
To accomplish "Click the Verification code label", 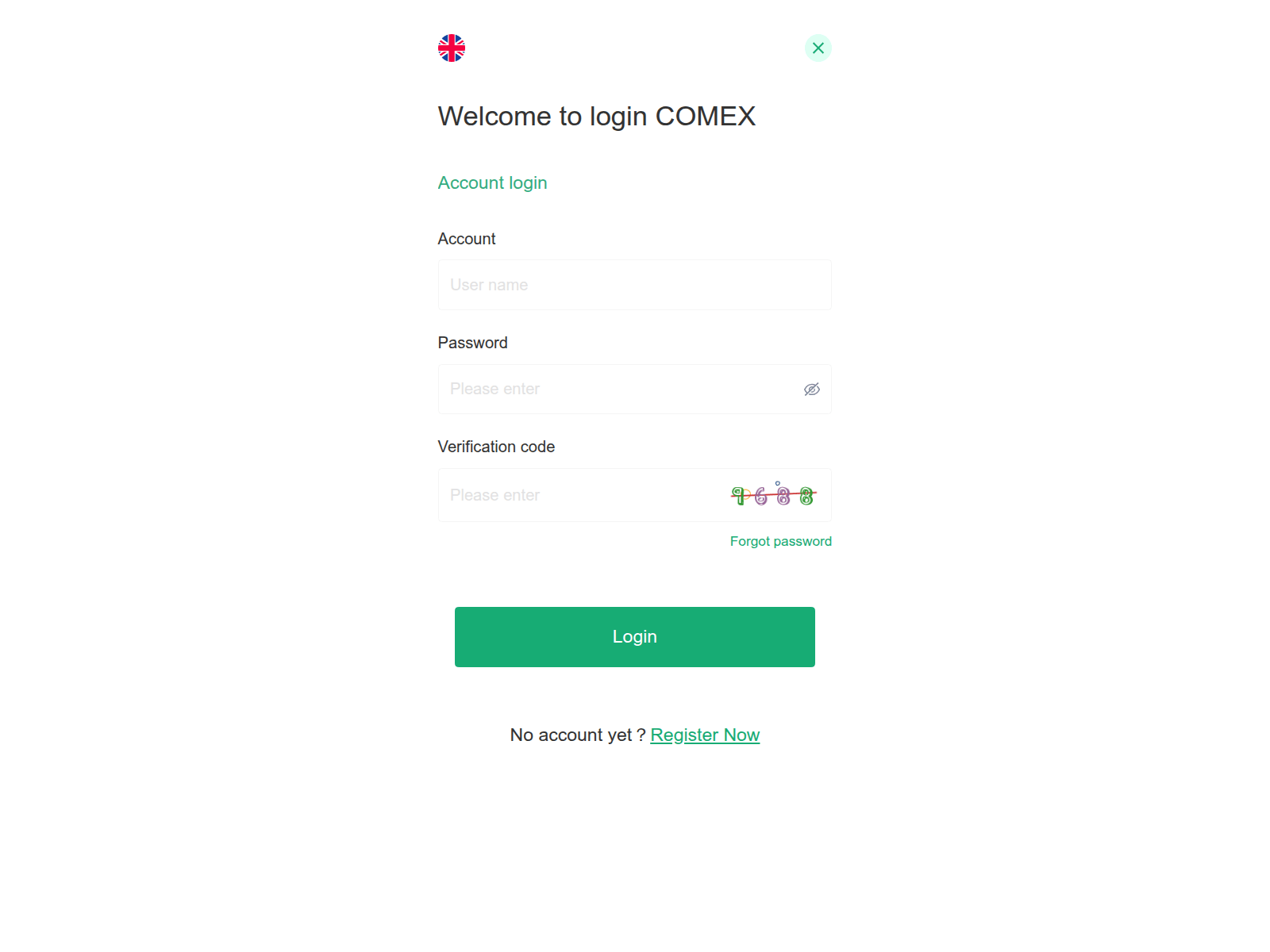I will (x=497, y=447).
